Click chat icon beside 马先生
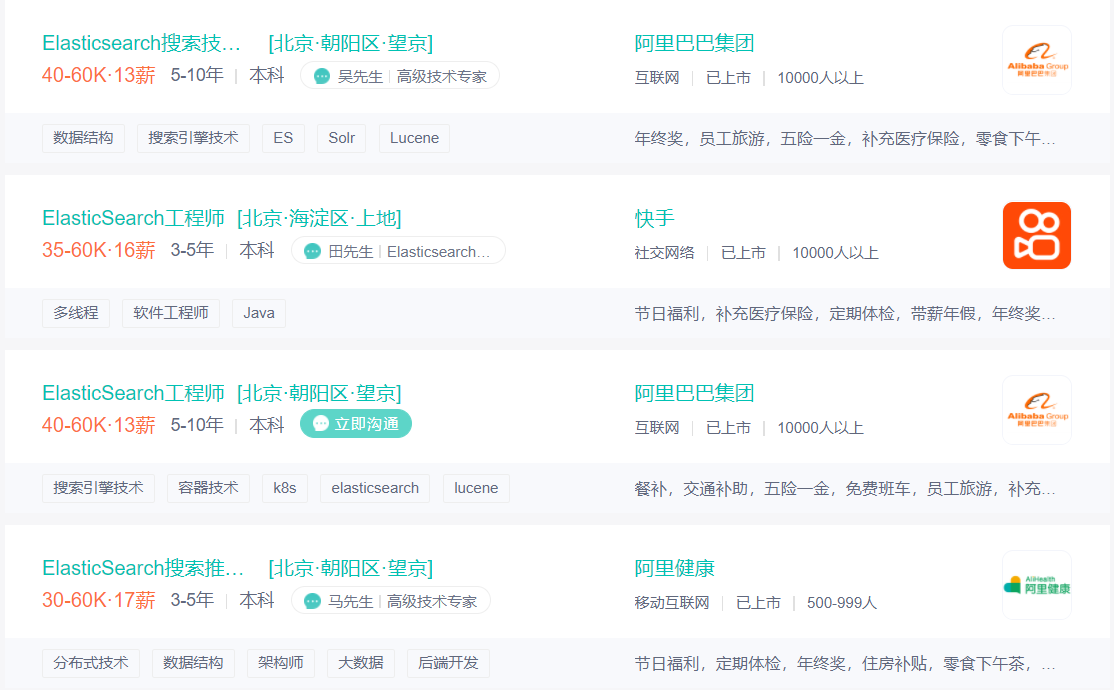This screenshot has height=690, width=1114. pos(313,601)
